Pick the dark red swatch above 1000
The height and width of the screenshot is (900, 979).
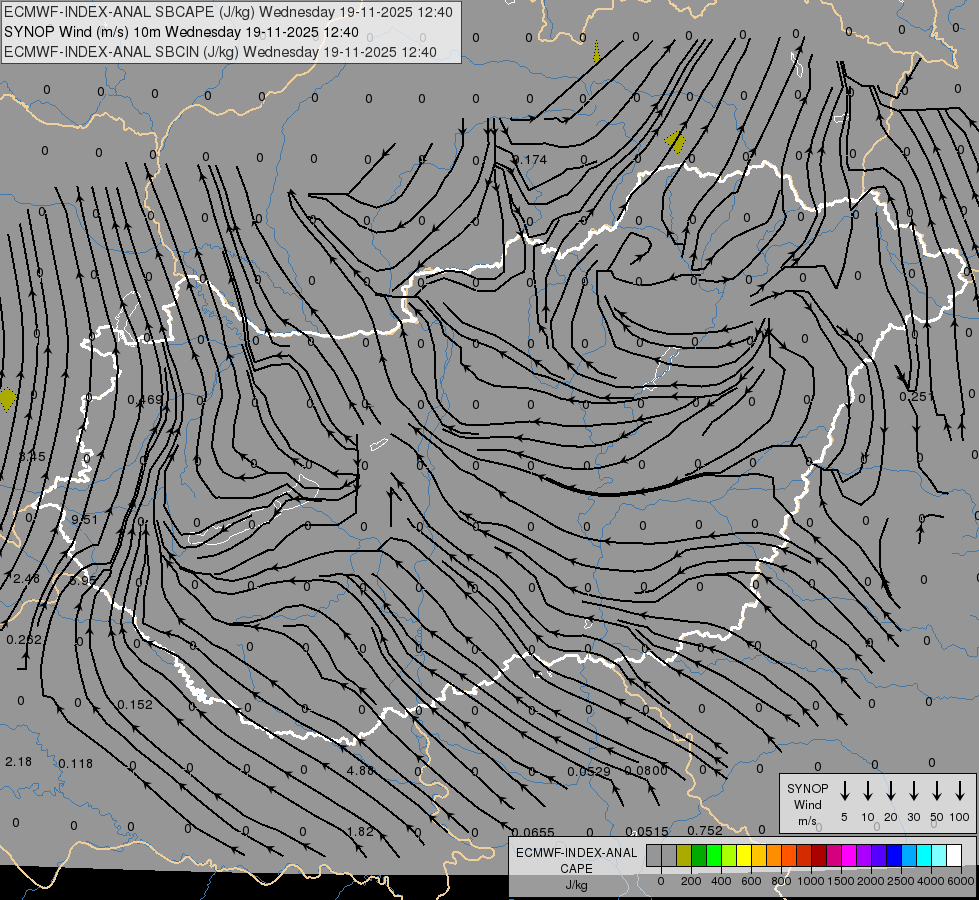tap(819, 856)
